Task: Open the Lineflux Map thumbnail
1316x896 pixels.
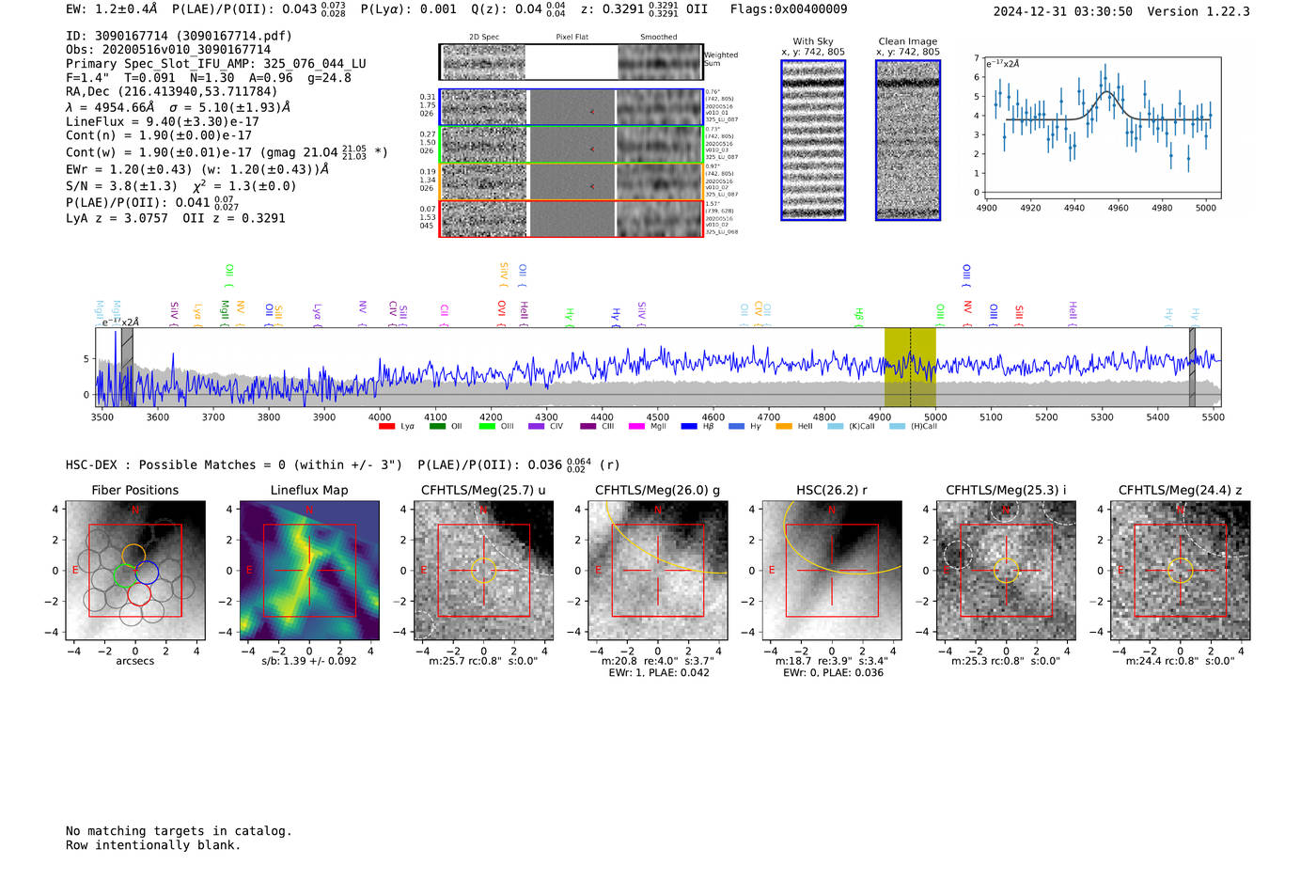Action: (x=309, y=570)
